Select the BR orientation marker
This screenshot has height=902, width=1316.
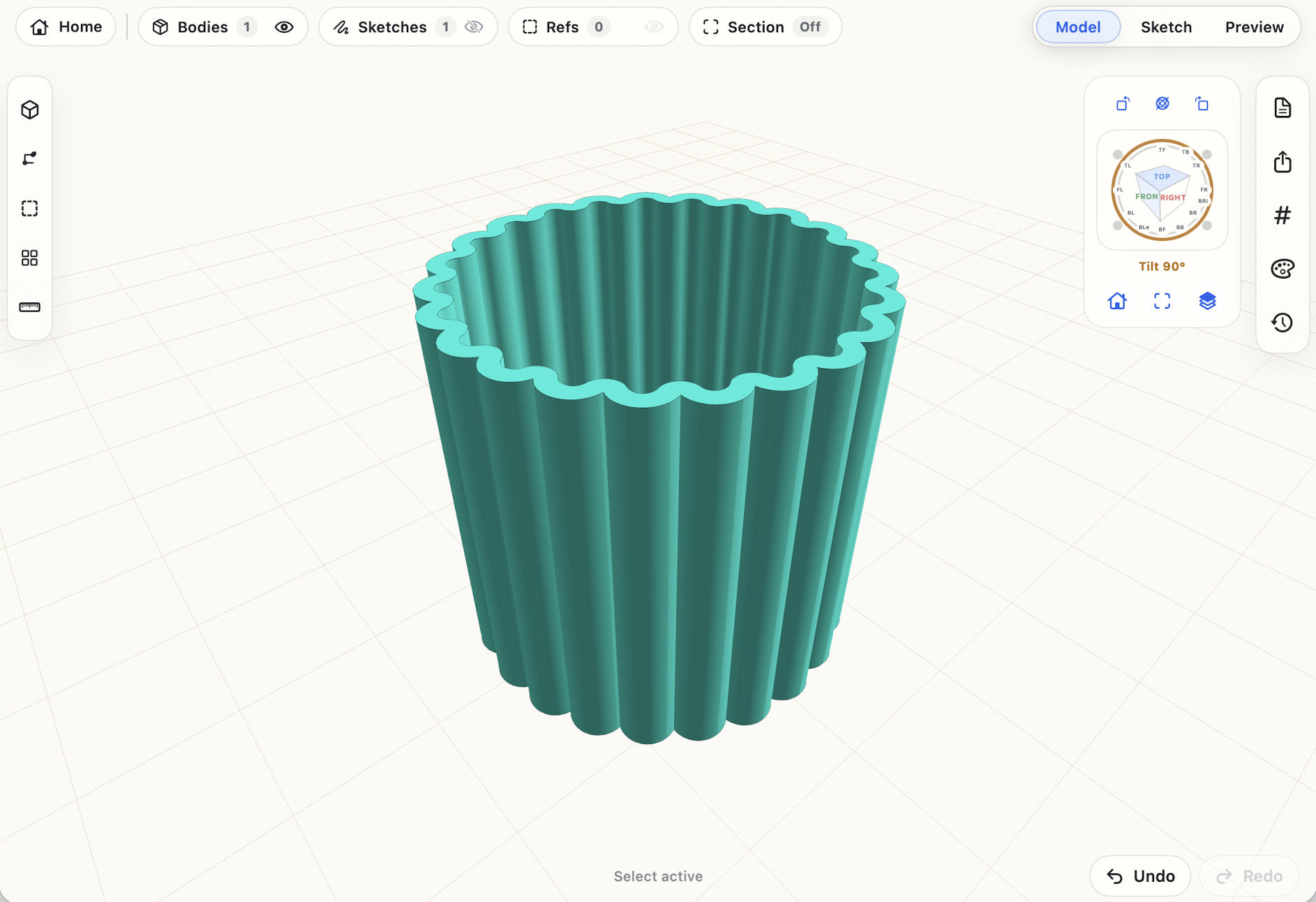1193,213
